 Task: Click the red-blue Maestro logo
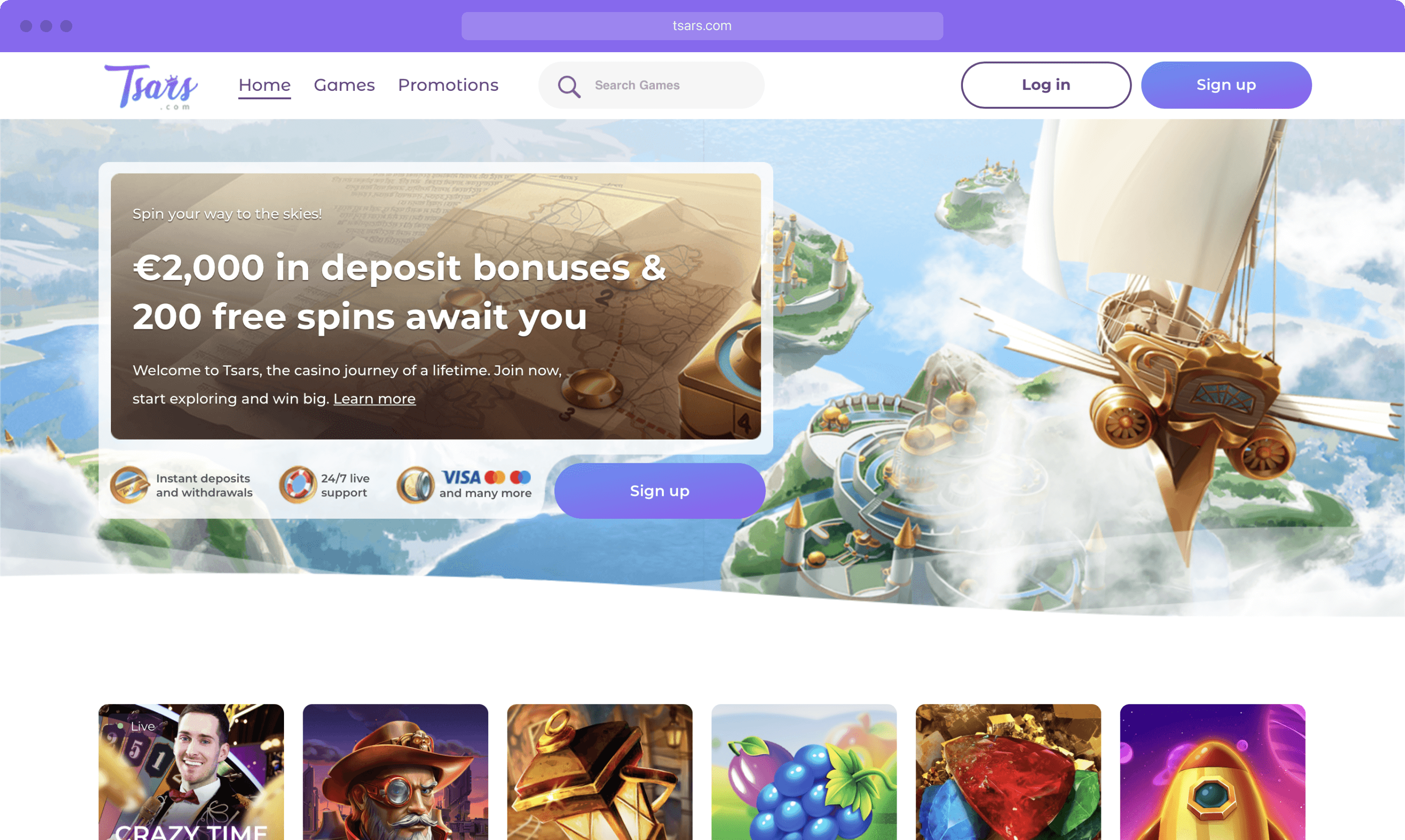[x=520, y=477]
